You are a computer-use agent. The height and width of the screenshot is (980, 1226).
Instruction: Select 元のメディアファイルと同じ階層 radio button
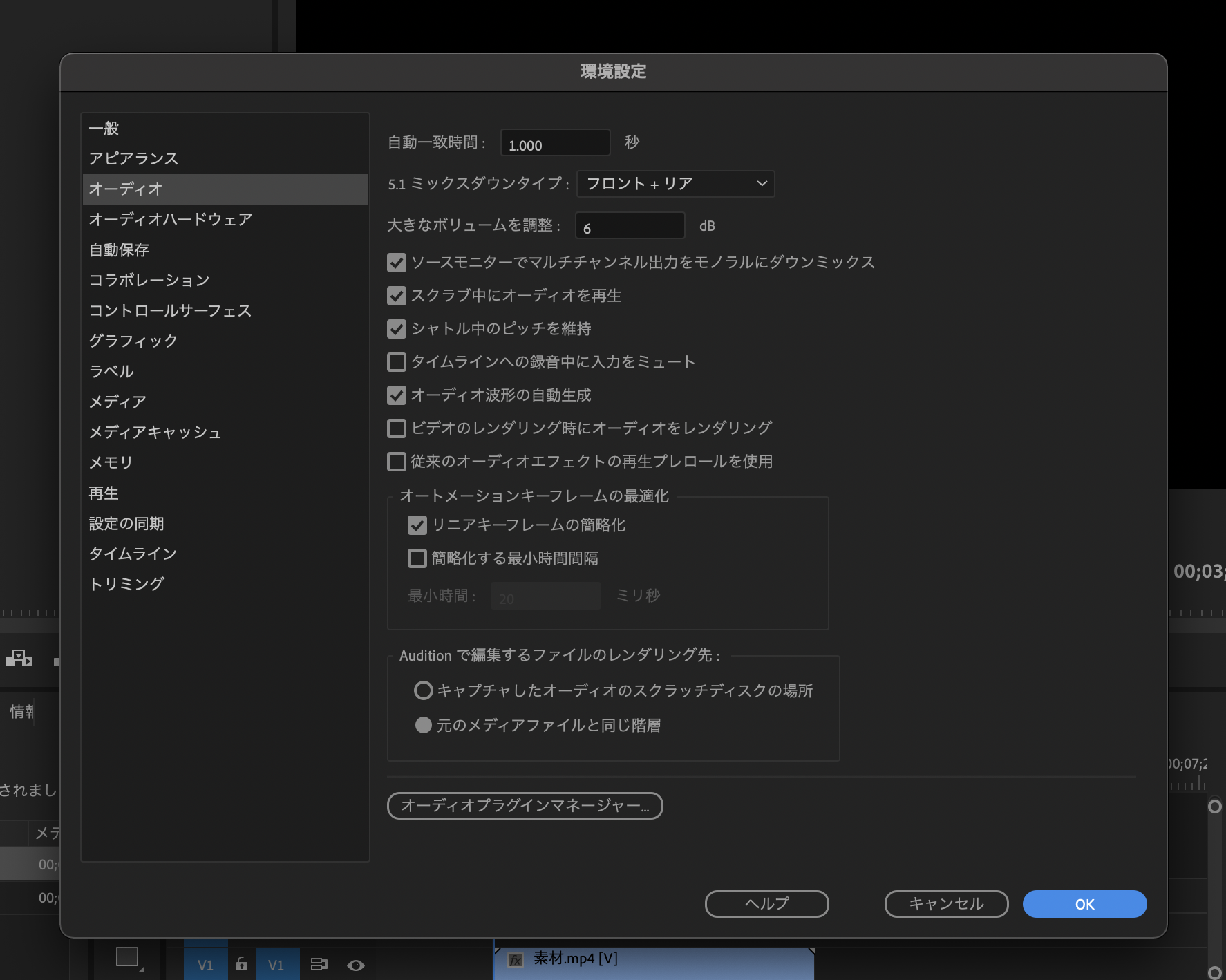[424, 725]
